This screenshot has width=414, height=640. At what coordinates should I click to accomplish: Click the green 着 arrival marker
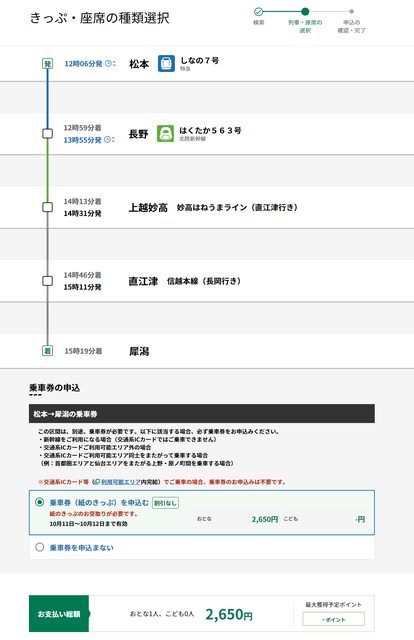tap(47, 351)
